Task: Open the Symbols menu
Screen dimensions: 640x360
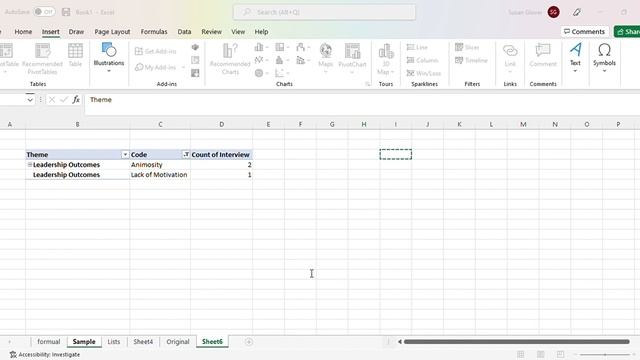Action: click(604, 58)
